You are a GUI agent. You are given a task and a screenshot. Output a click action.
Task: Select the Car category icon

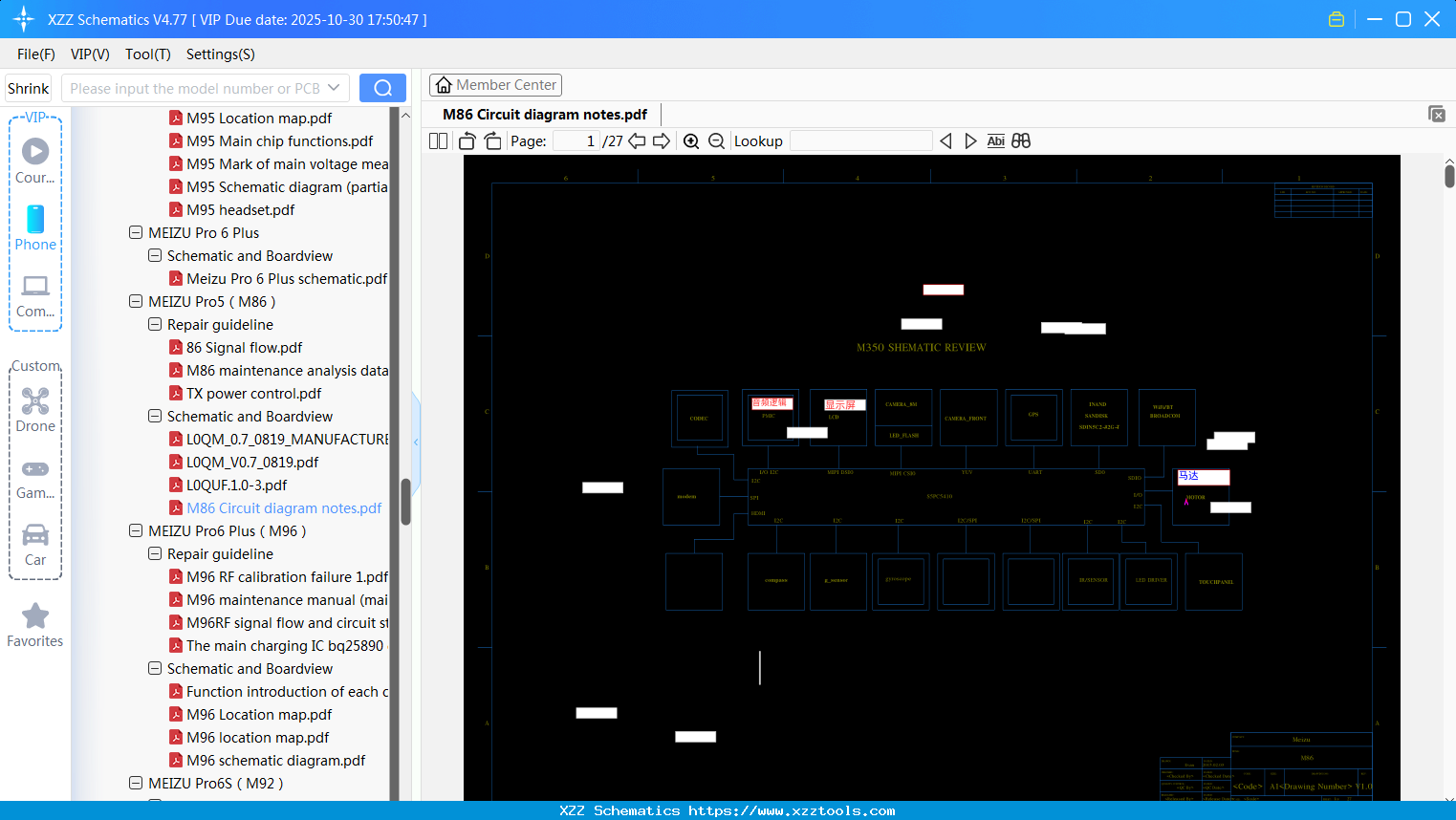[35, 544]
